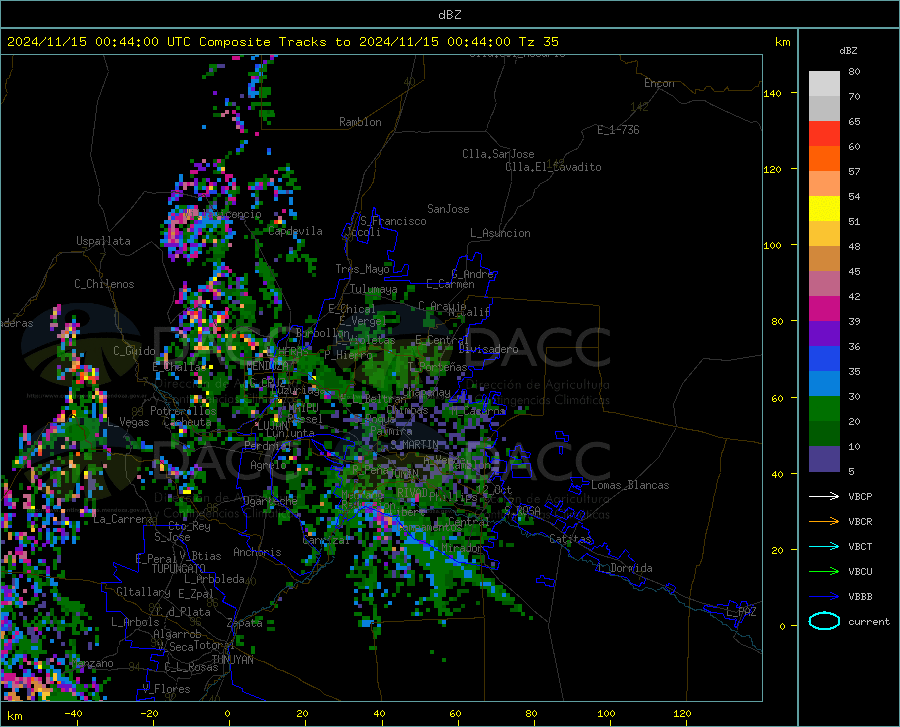Click the blue VBBB arrow in legend

[824, 596]
